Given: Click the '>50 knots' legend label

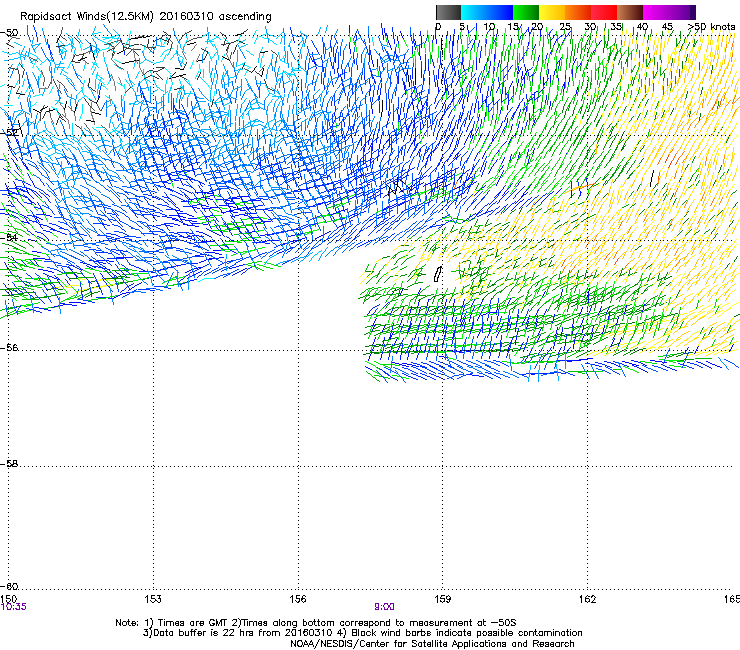Looking at the screenshot, I should 712,27.
